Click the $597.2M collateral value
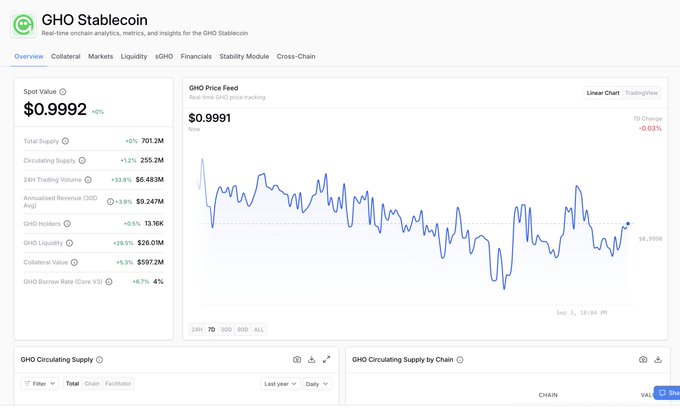Viewport: 680px width, 409px height. pyautogui.click(x=150, y=262)
